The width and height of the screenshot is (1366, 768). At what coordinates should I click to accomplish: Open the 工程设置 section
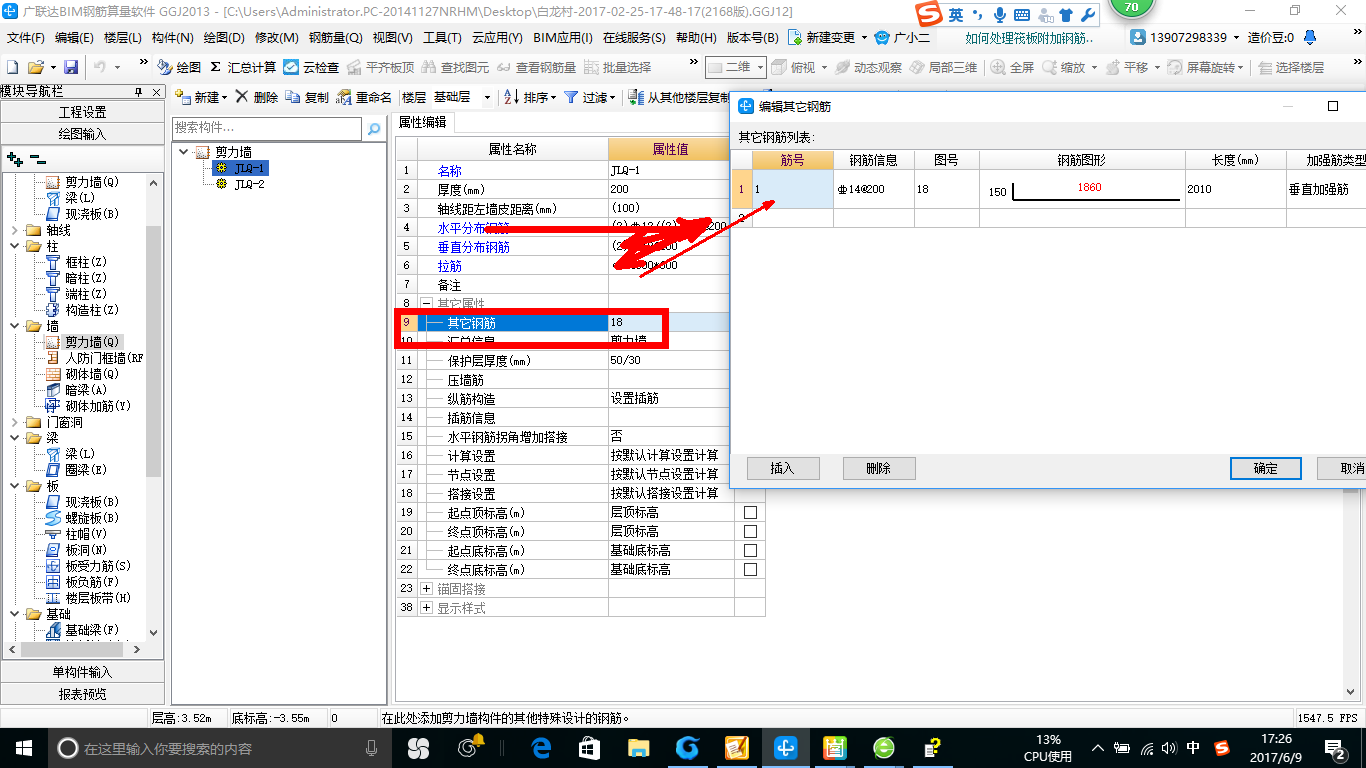click(x=82, y=112)
